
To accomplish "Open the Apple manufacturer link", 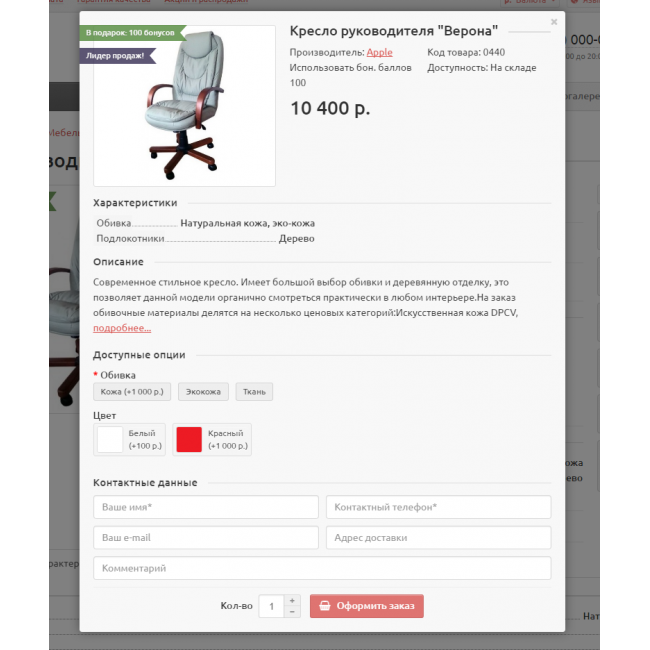I will pyautogui.click(x=379, y=52).
